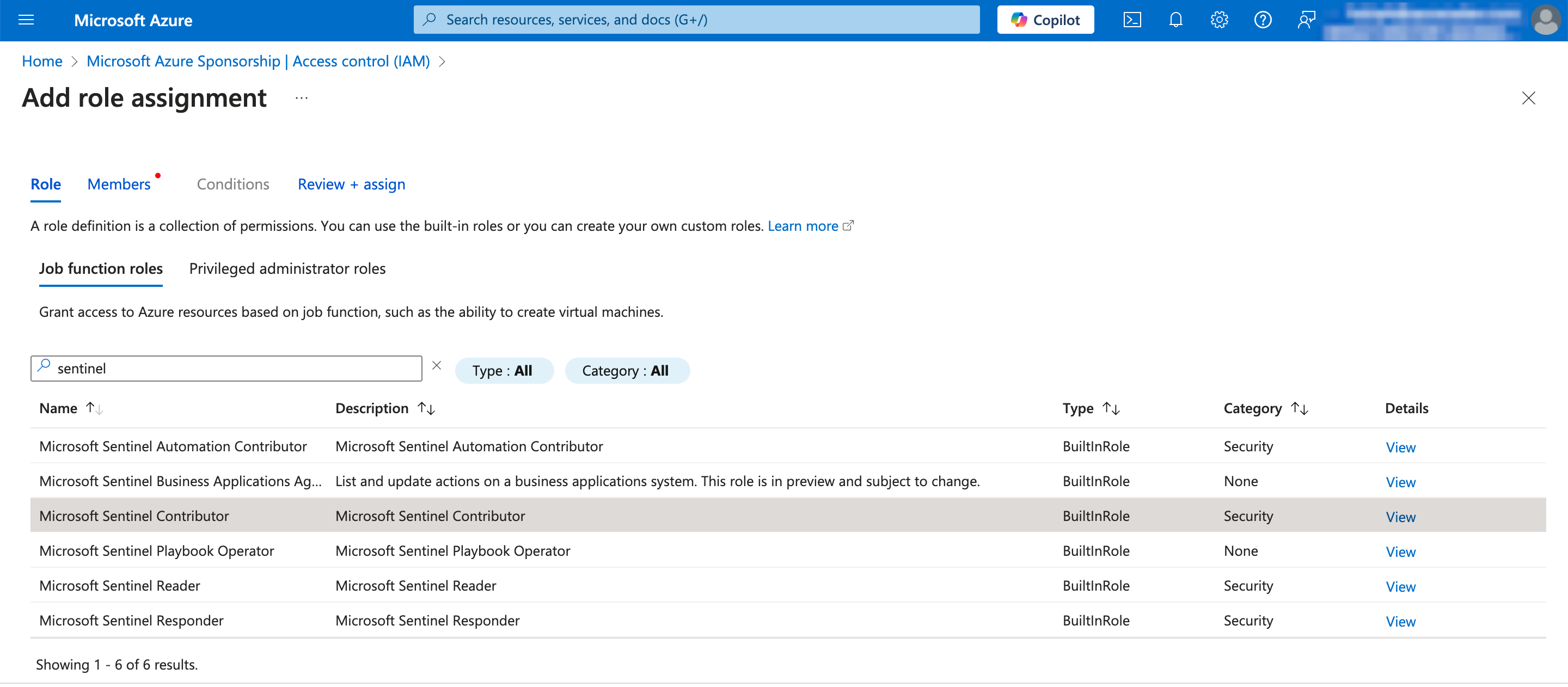Sort by the Description column
The width and height of the screenshot is (1568, 687).
point(385,409)
